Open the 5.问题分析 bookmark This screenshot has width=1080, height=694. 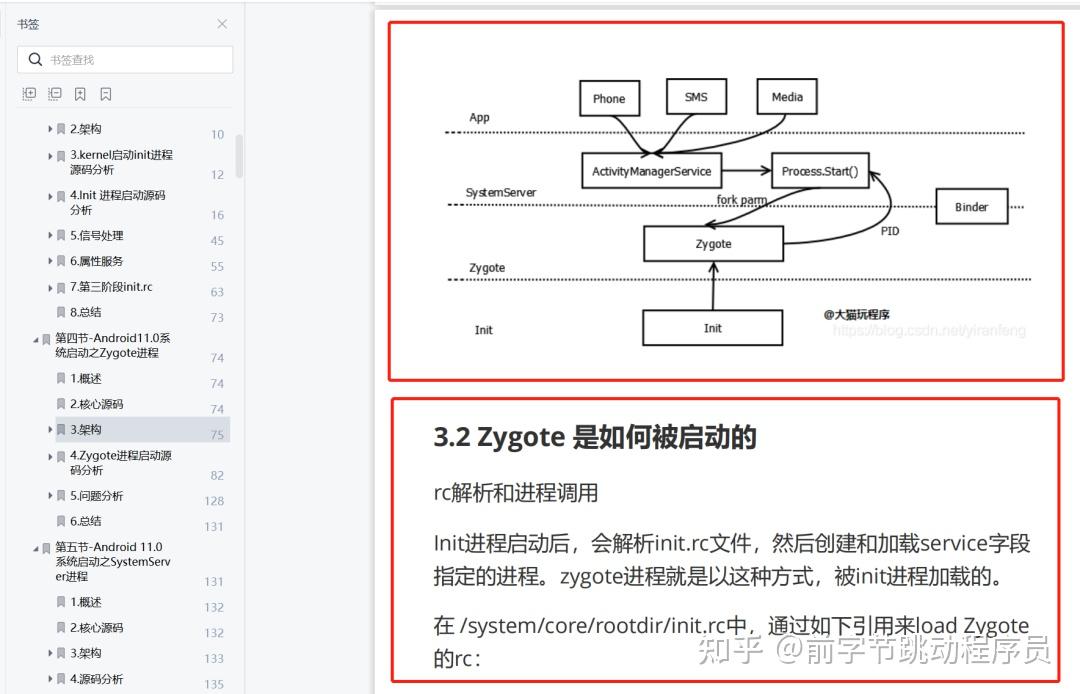[97, 495]
